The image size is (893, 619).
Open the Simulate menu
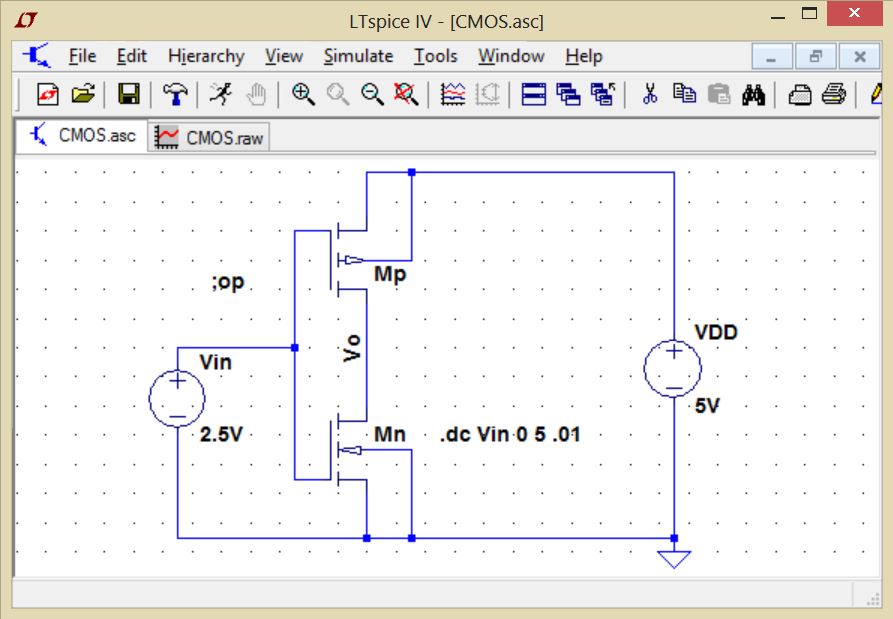(x=357, y=56)
